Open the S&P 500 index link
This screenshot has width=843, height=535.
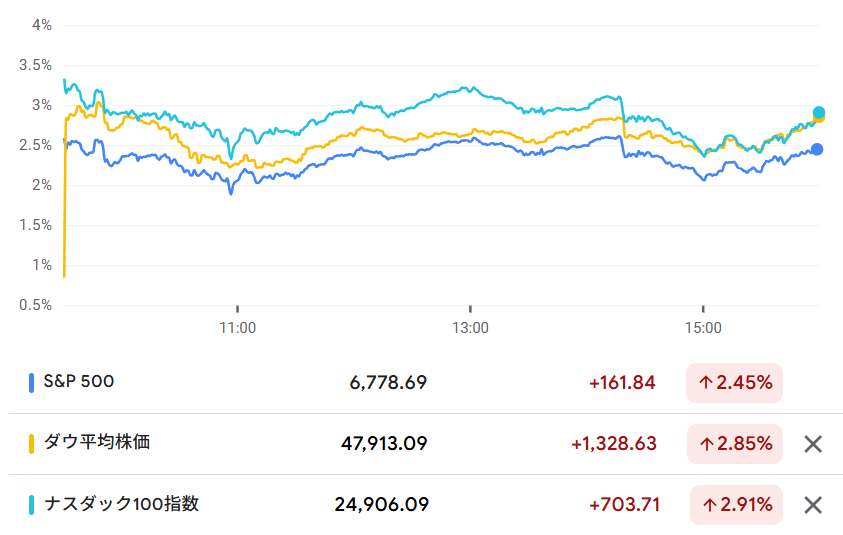pos(79,382)
